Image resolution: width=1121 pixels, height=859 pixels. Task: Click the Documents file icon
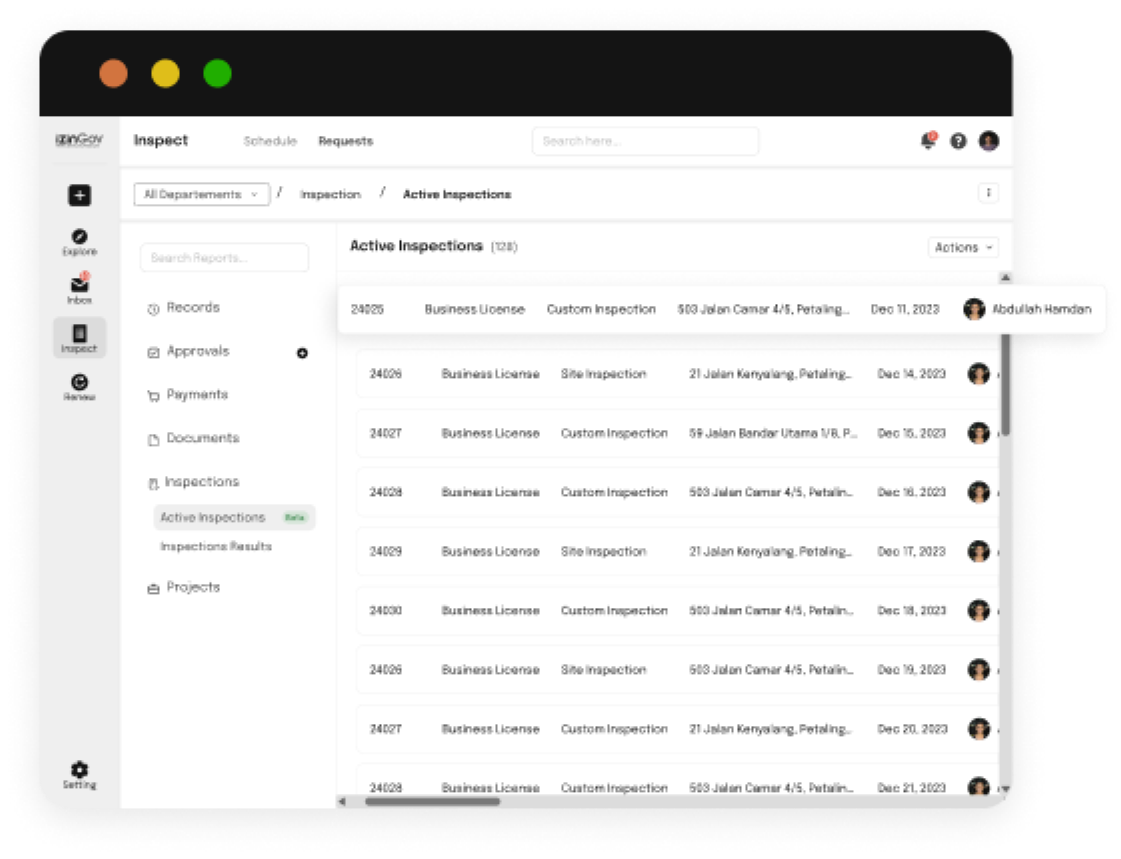(x=153, y=440)
